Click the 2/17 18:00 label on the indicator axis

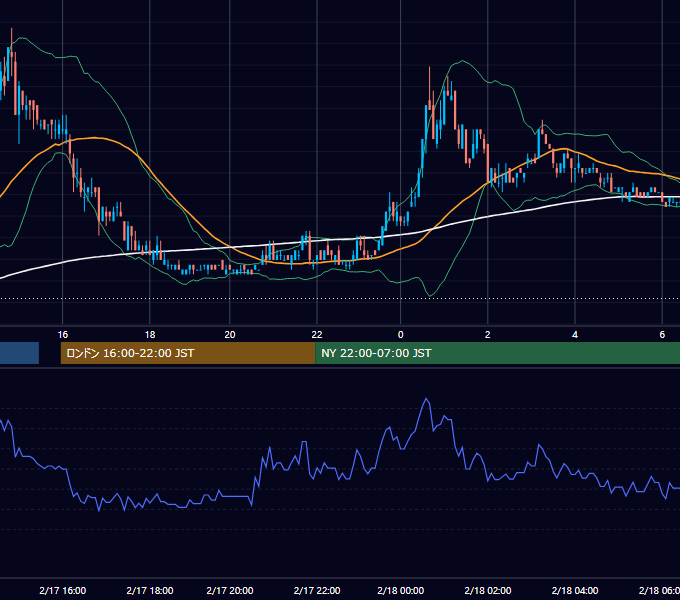[x=150, y=590]
